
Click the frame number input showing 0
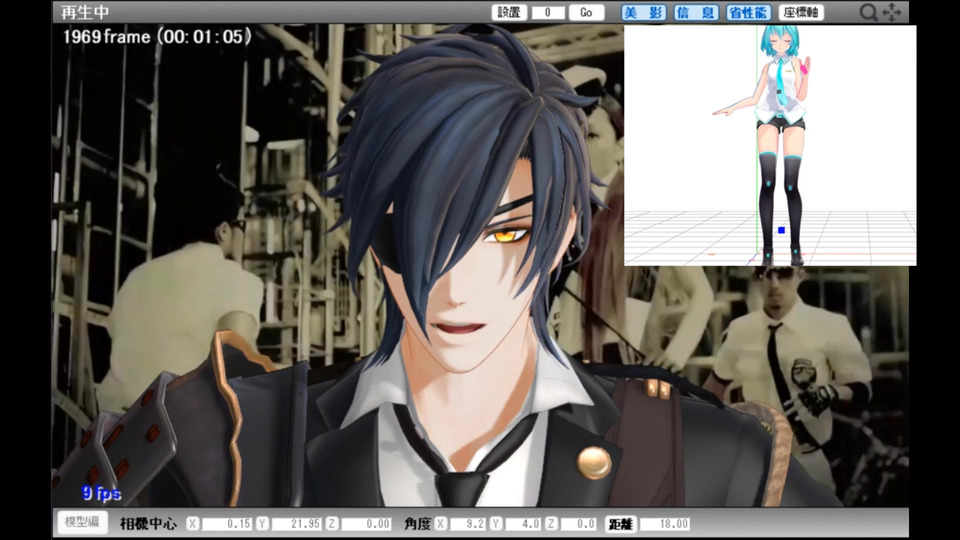pyautogui.click(x=547, y=12)
